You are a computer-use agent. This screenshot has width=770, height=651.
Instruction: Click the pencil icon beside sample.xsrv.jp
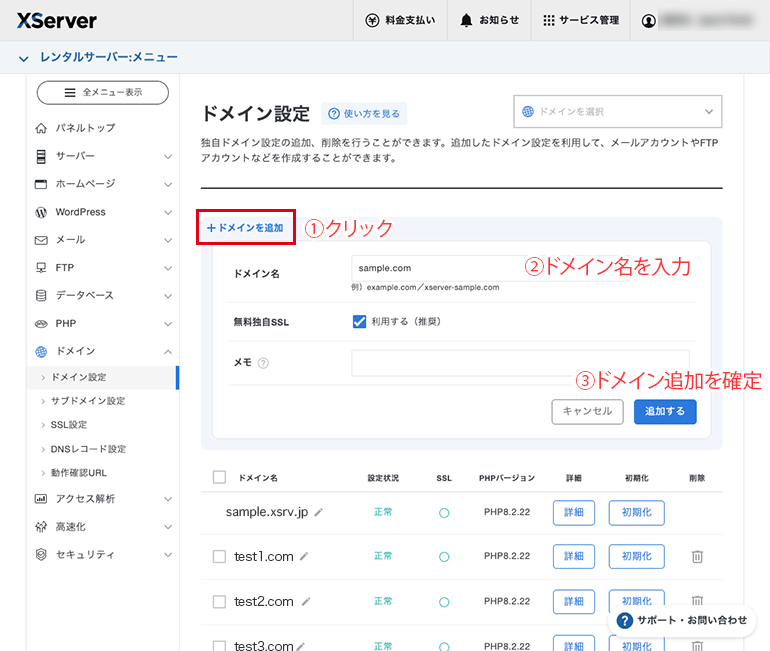(x=319, y=512)
